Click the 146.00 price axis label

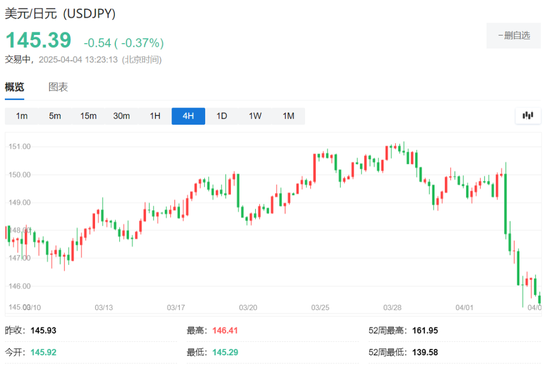point(20,286)
